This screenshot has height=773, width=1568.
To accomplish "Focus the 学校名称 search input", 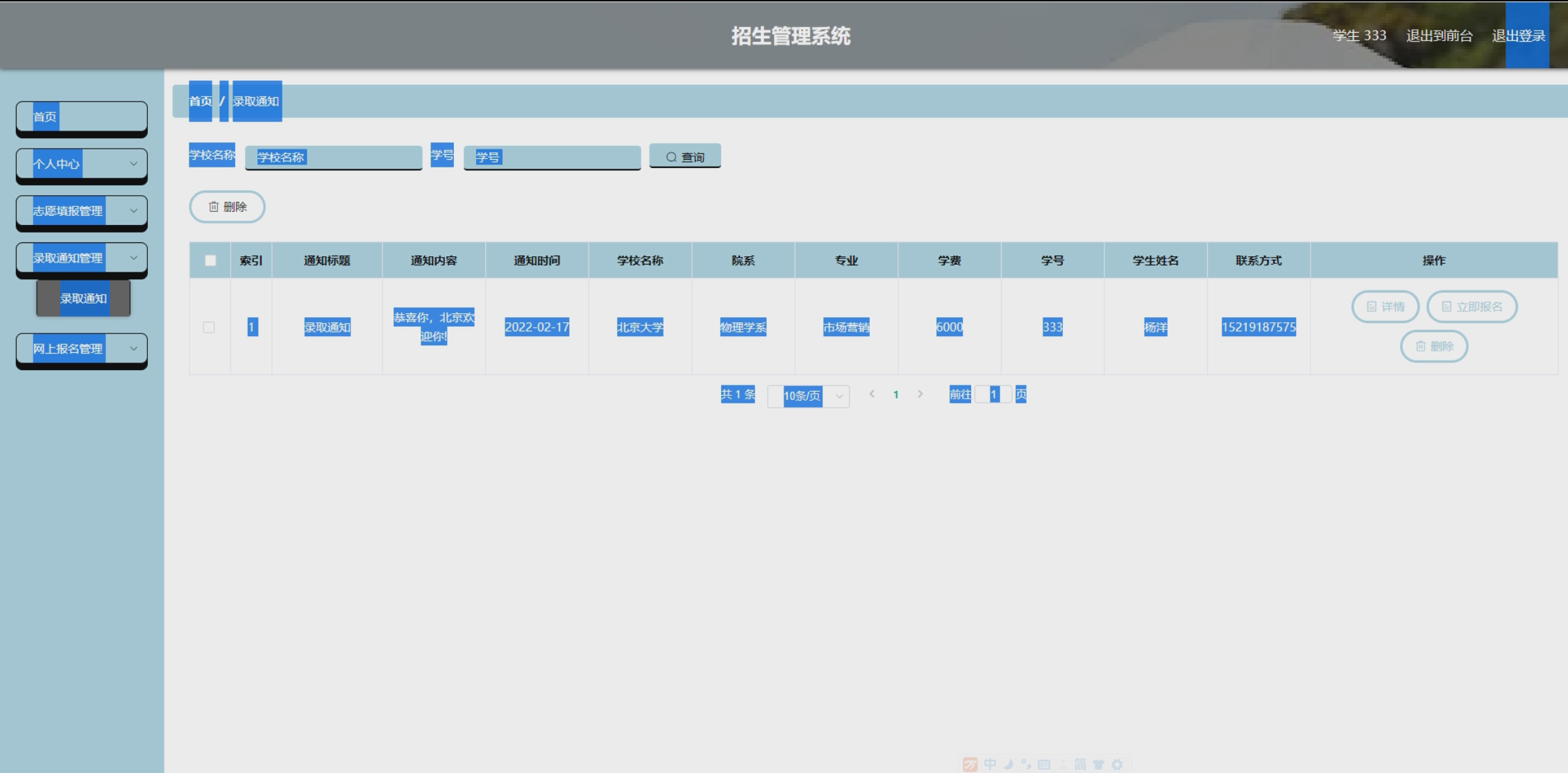I will [333, 158].
